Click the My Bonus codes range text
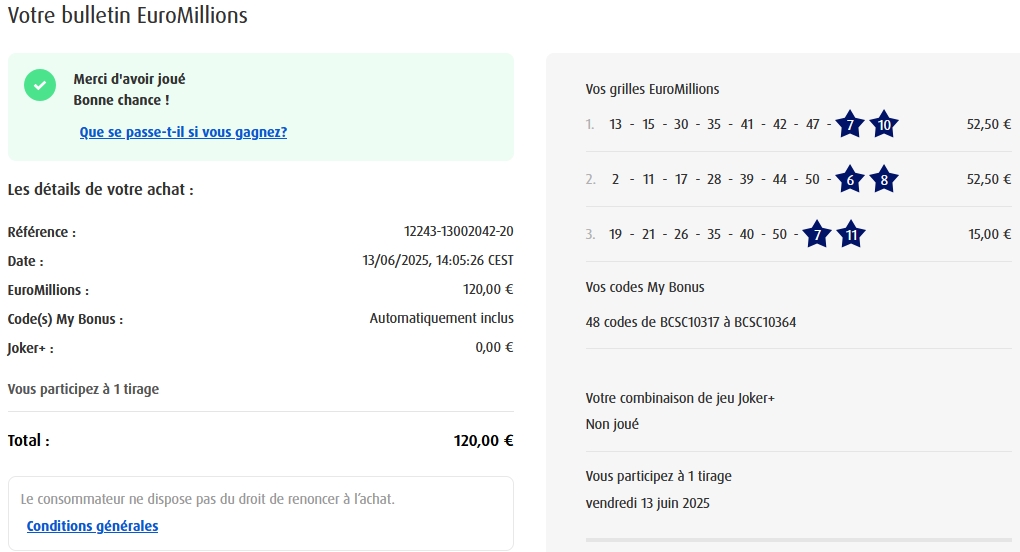 691,322
